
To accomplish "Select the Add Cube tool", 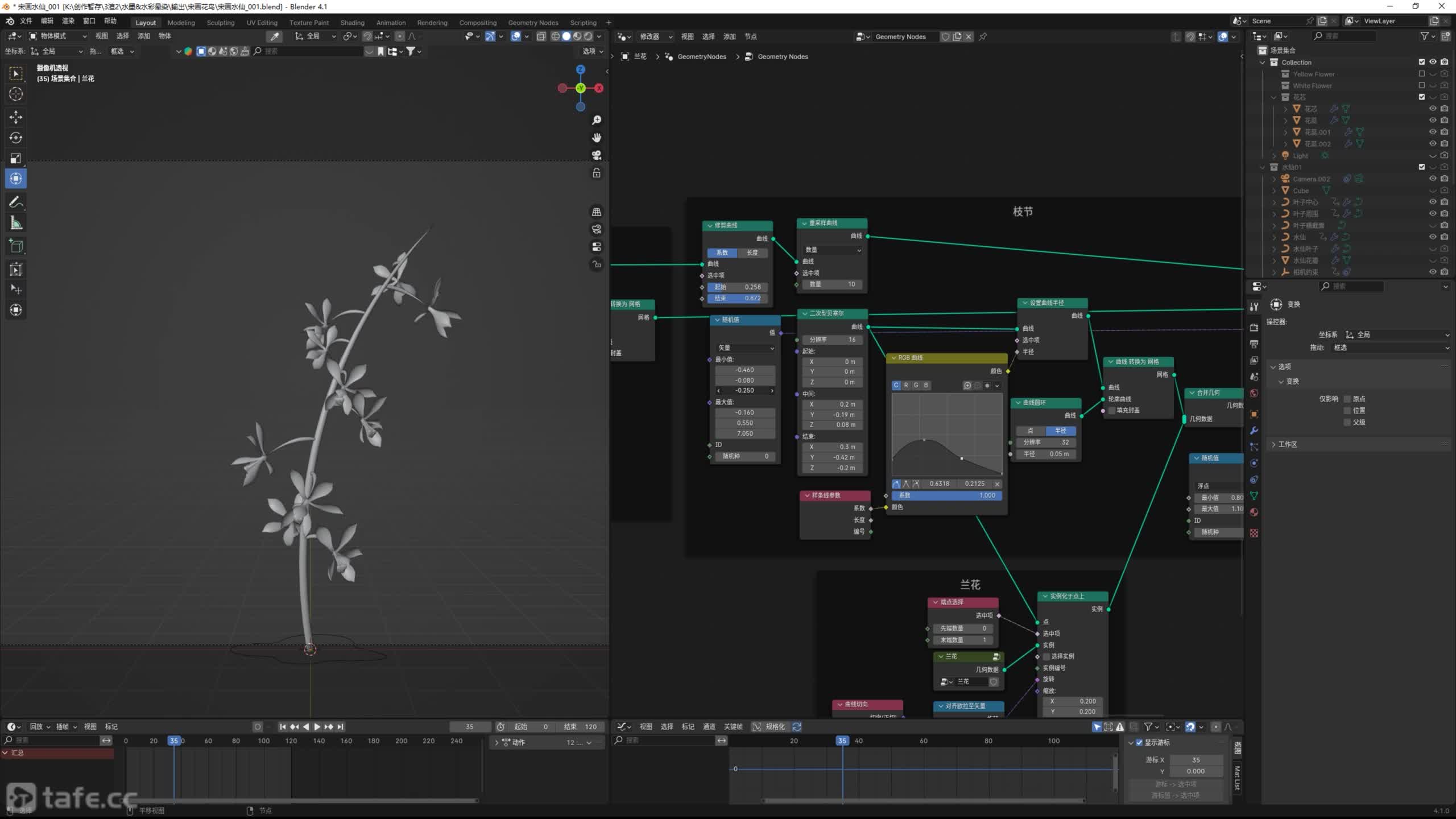I will [x=16, y=246].
